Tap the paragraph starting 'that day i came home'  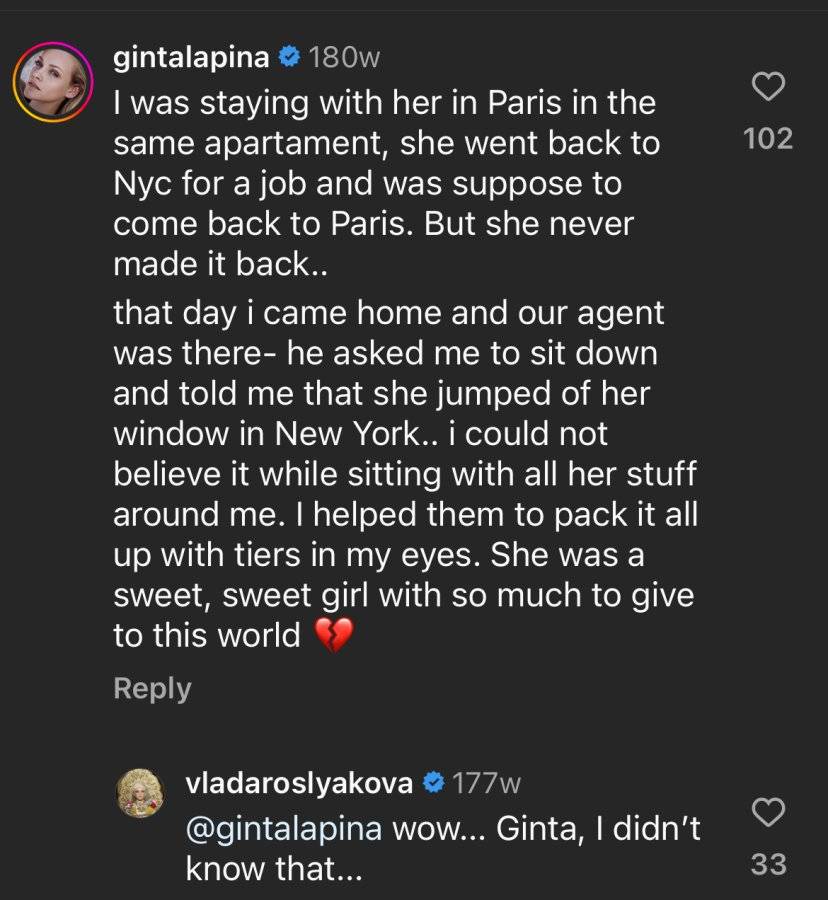click(x=405, y=475)
